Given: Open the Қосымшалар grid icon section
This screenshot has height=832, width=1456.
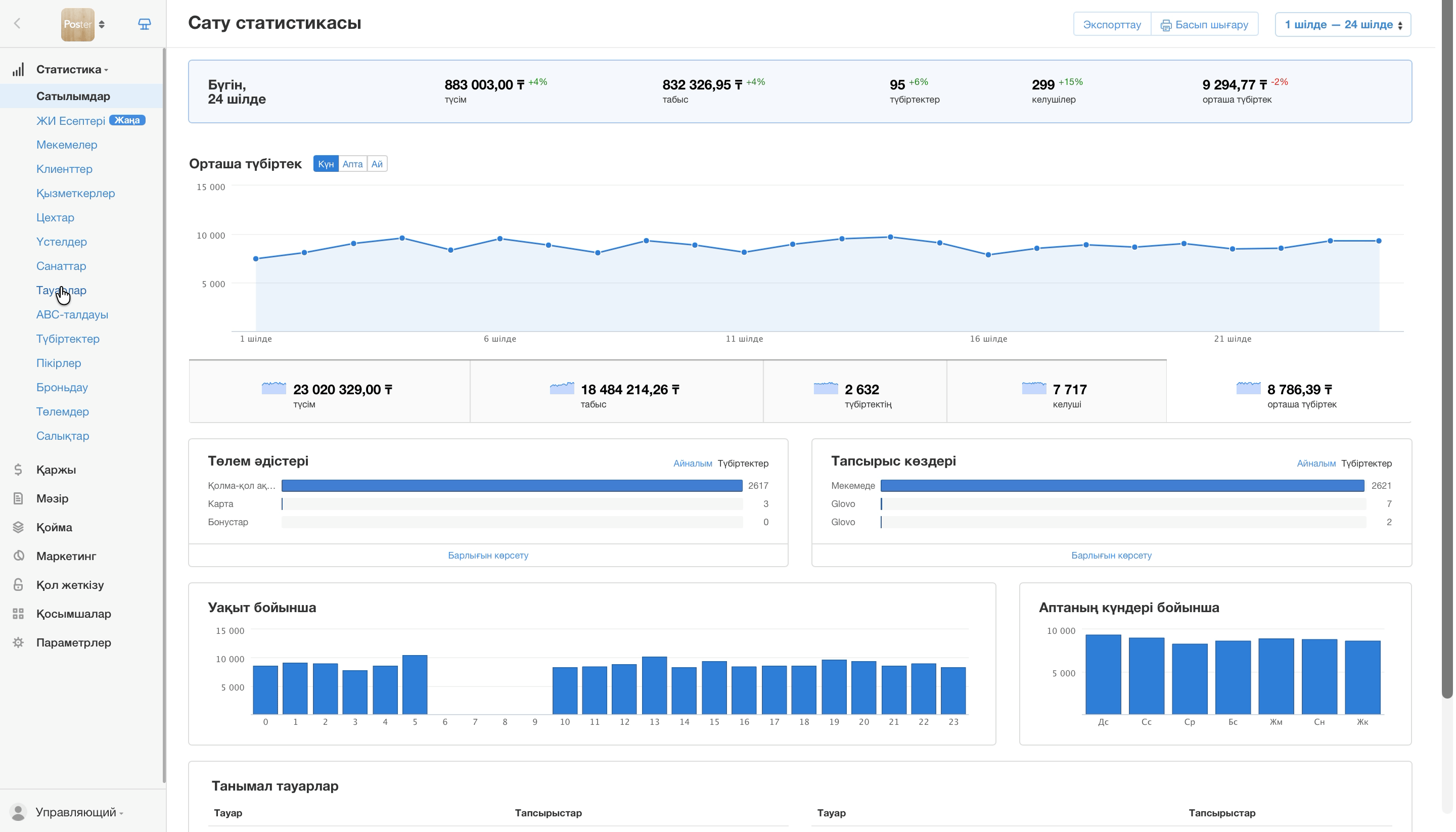Looking at the screenshot, I should coord(18,614).
